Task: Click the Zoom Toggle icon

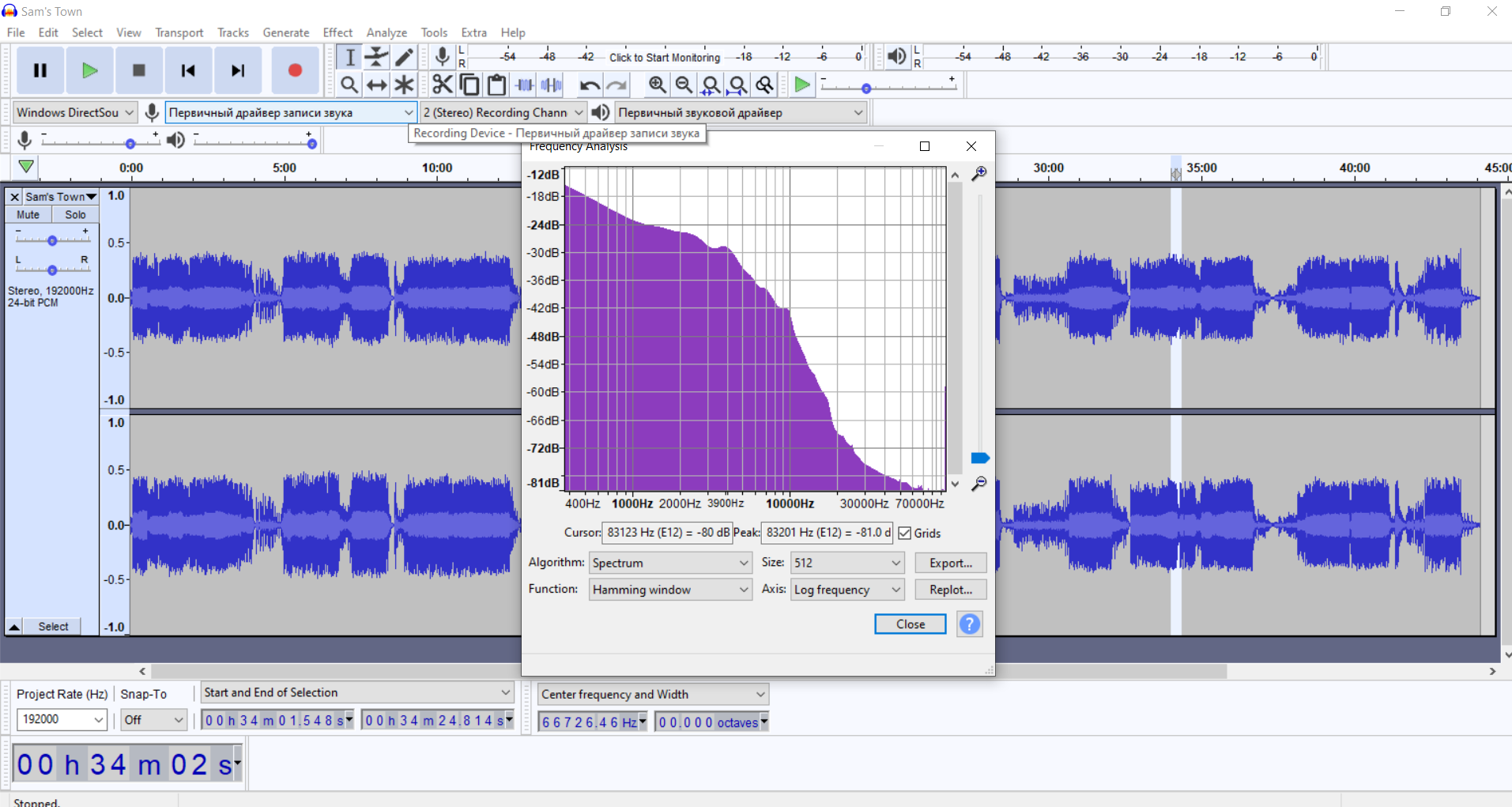Action: point(764,85)
